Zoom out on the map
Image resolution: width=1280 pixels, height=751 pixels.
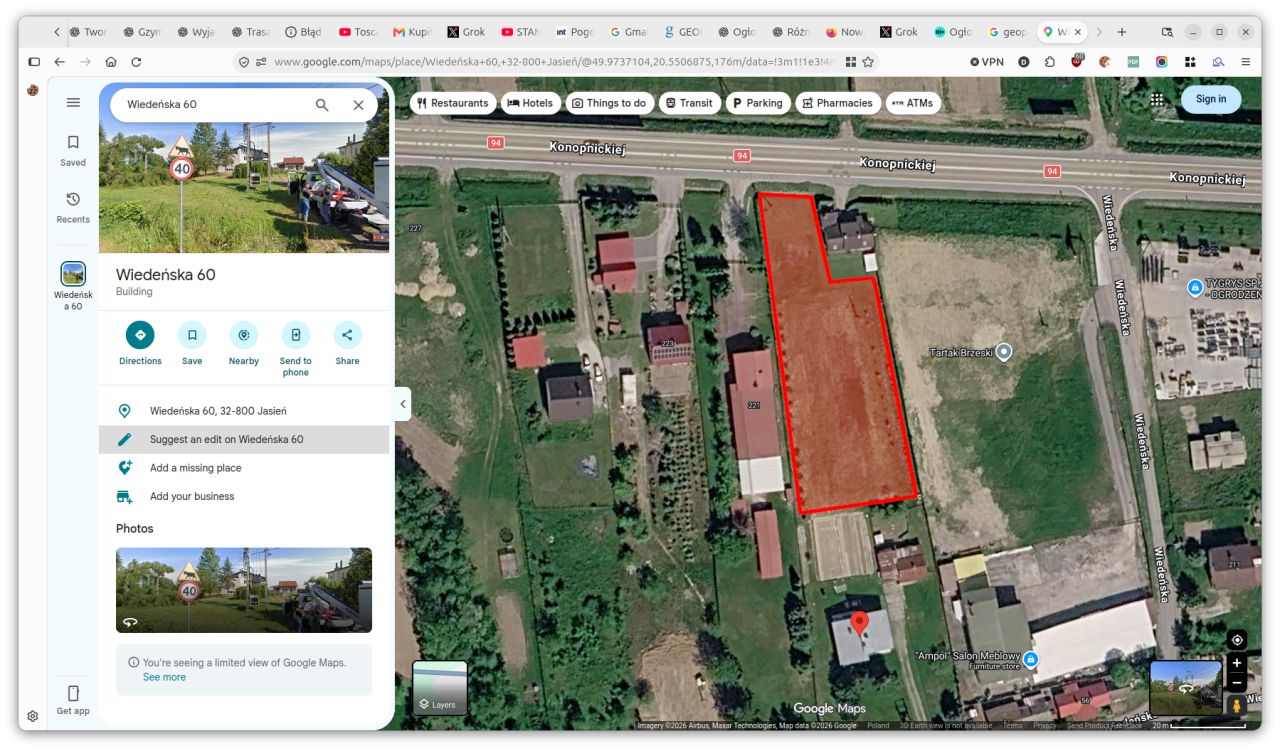coord(1237,682)
